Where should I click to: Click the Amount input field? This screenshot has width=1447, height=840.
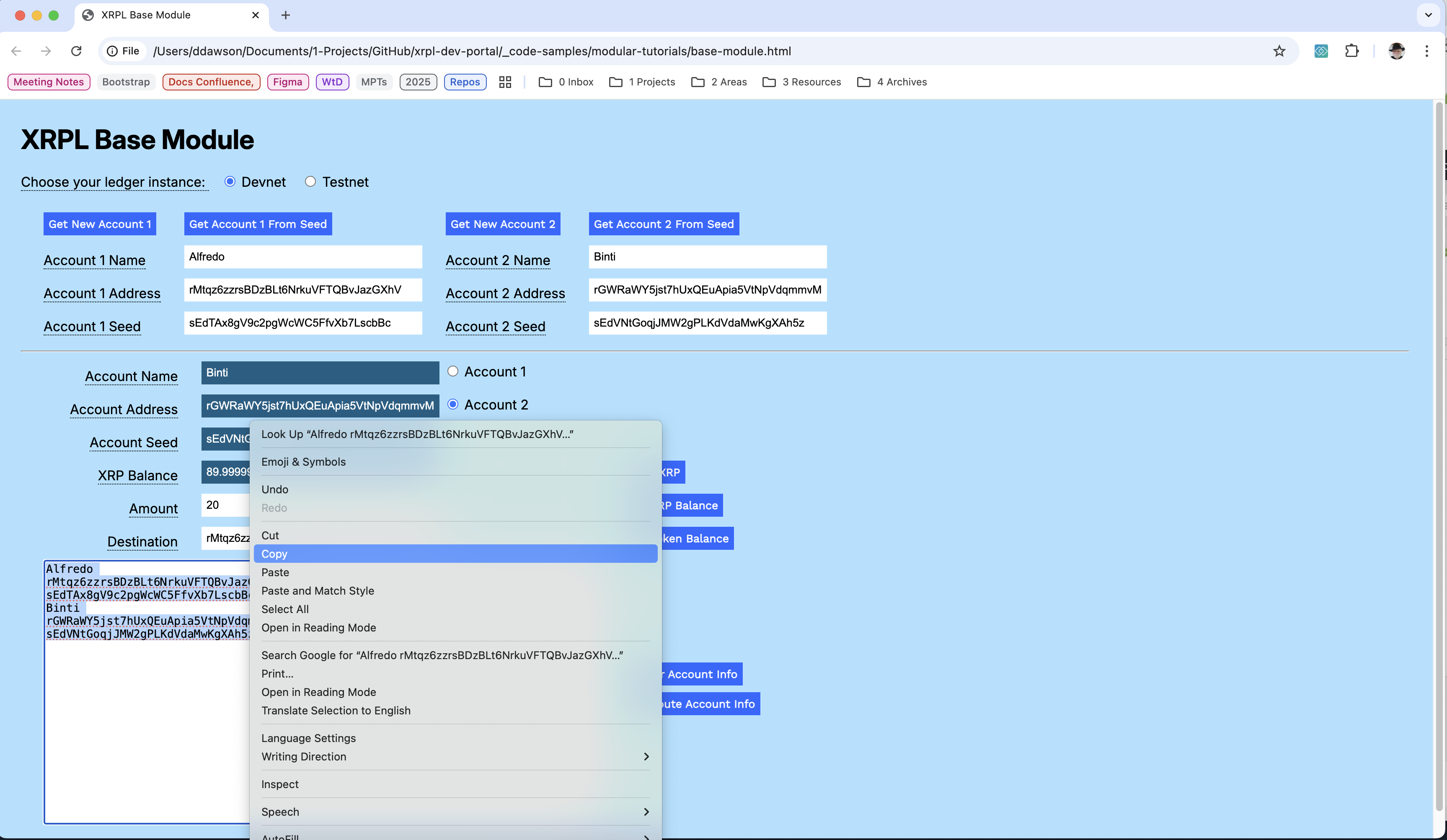[224, 505]
